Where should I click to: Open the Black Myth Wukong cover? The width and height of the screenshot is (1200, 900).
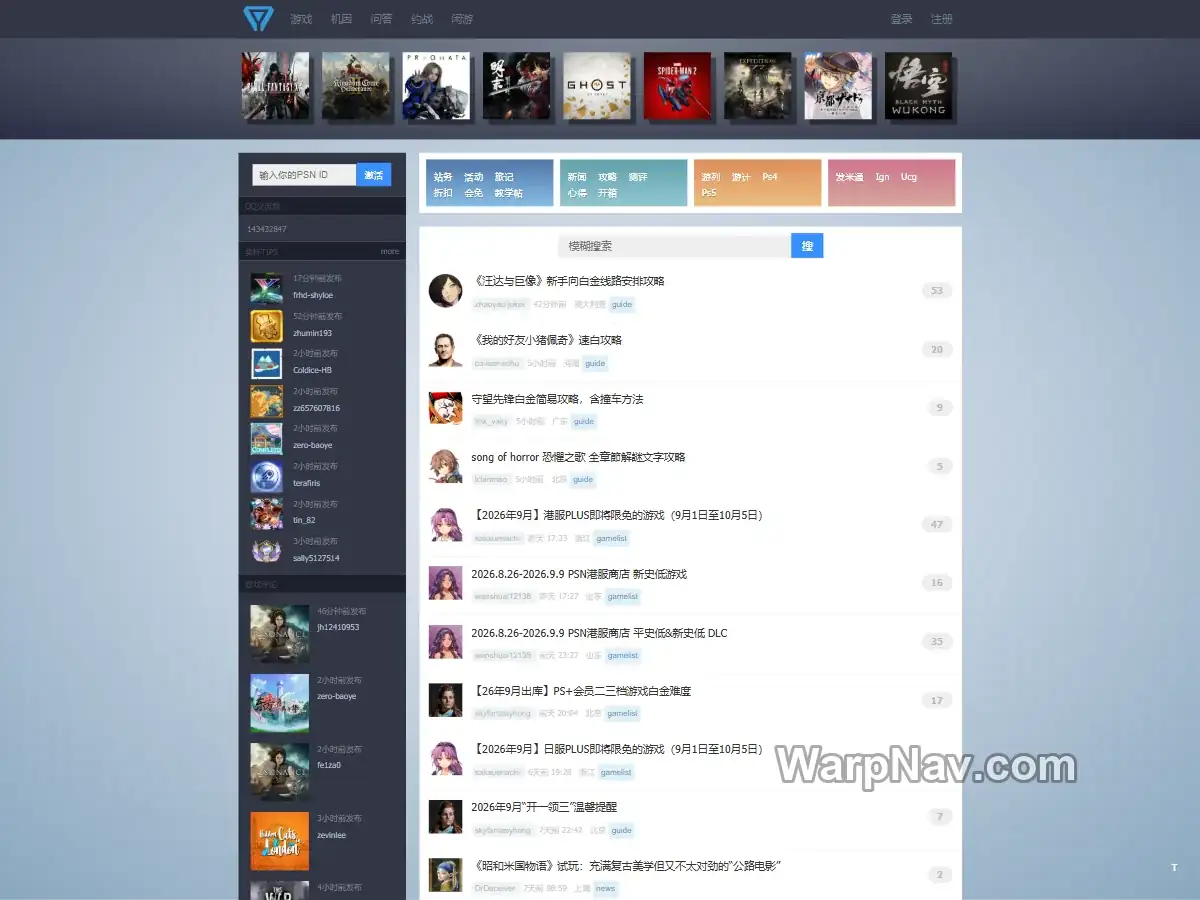click(x=918, y=86)
